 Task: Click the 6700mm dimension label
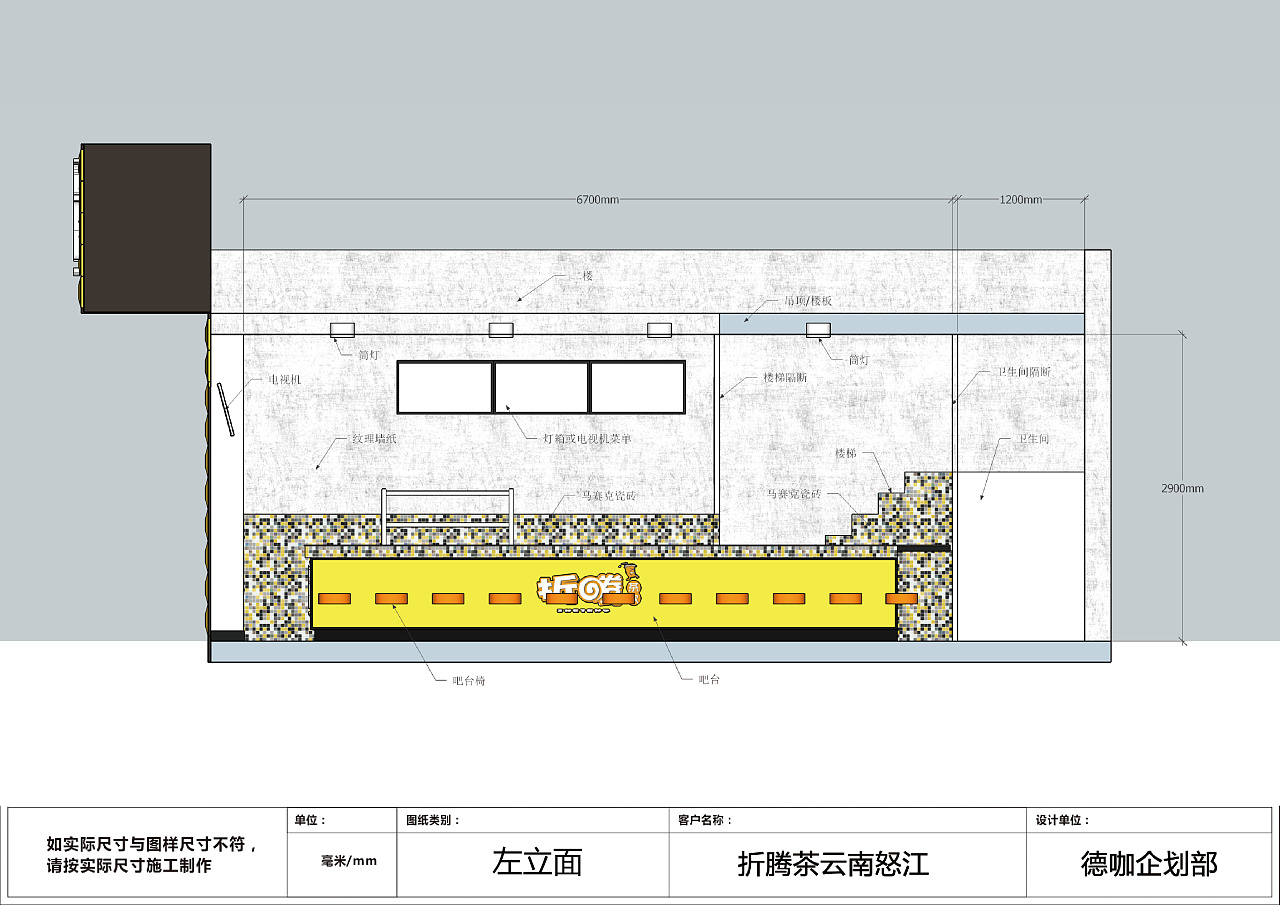[x=596, y=198]
